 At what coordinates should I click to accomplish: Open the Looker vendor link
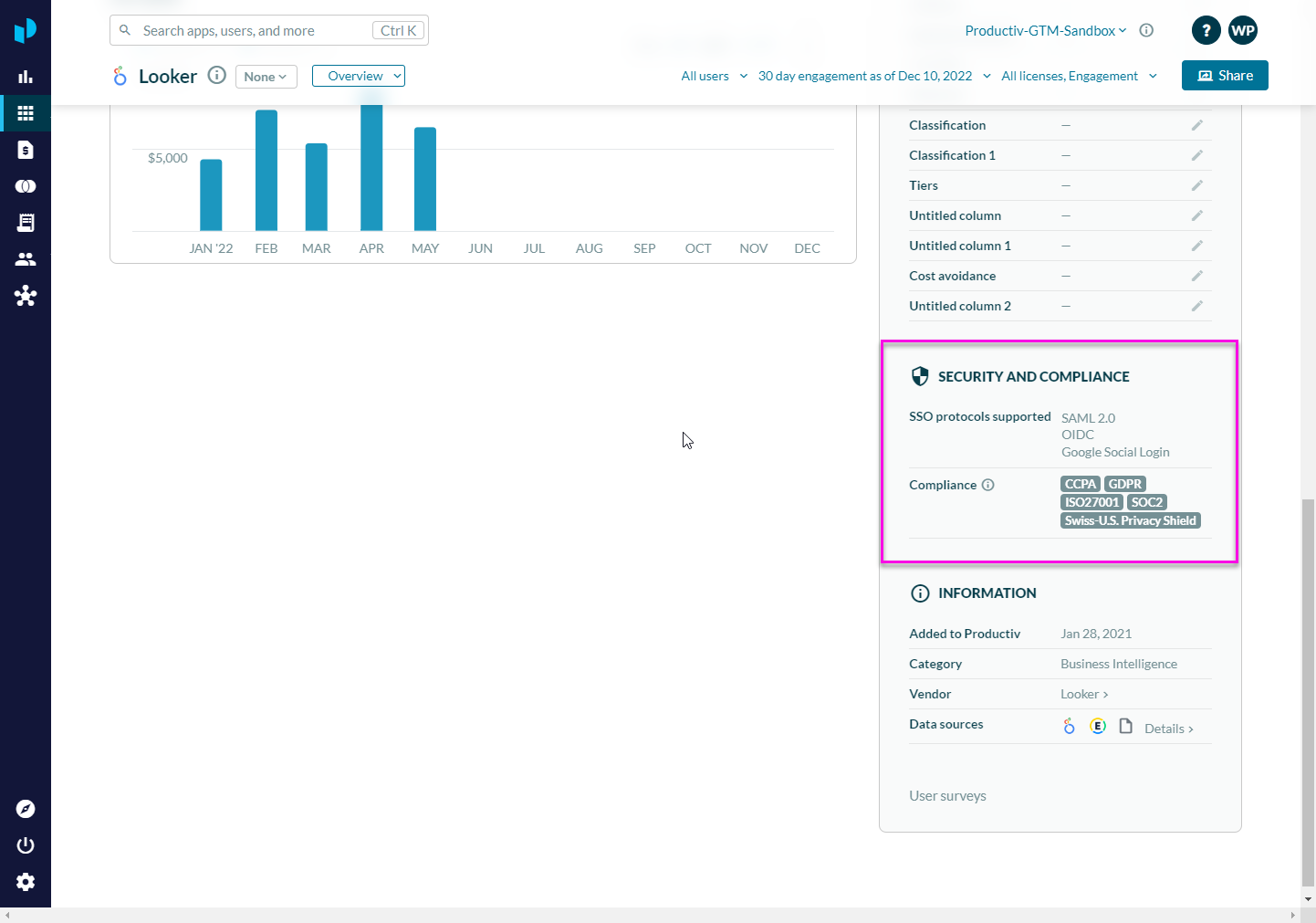(x=1084, y=694)
